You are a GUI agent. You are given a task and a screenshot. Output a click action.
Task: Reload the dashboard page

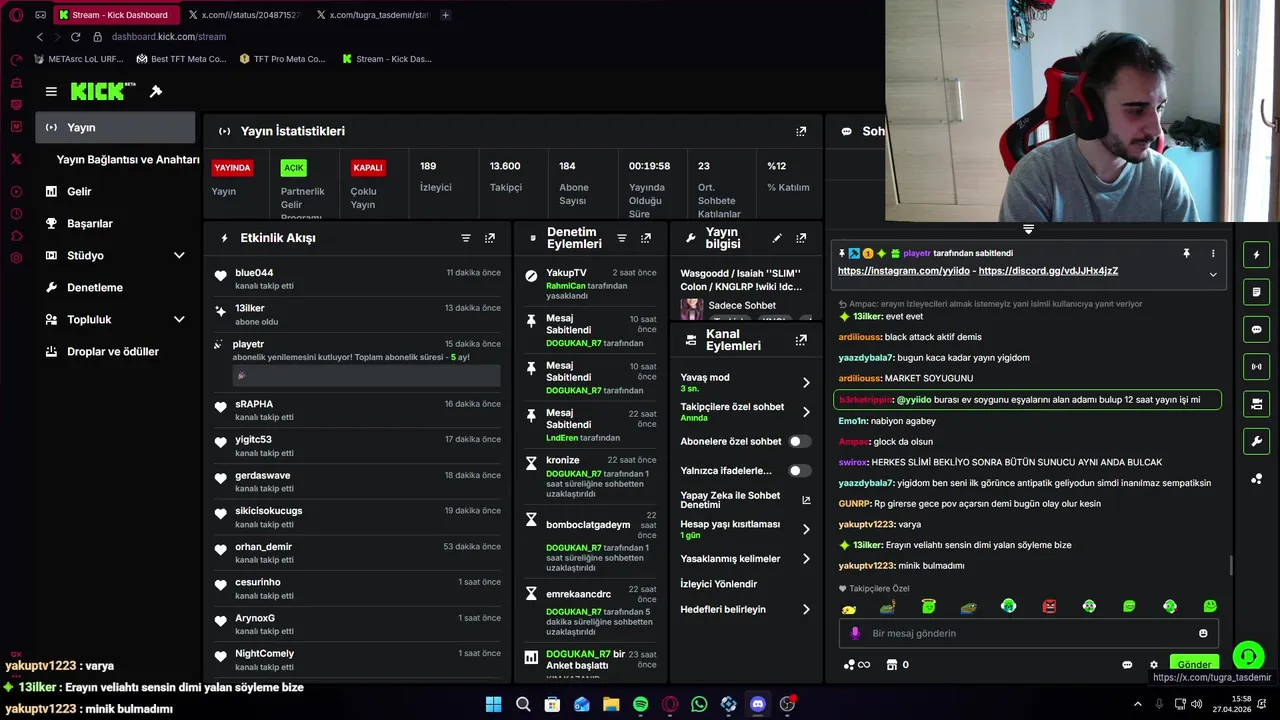pos(75,37)
